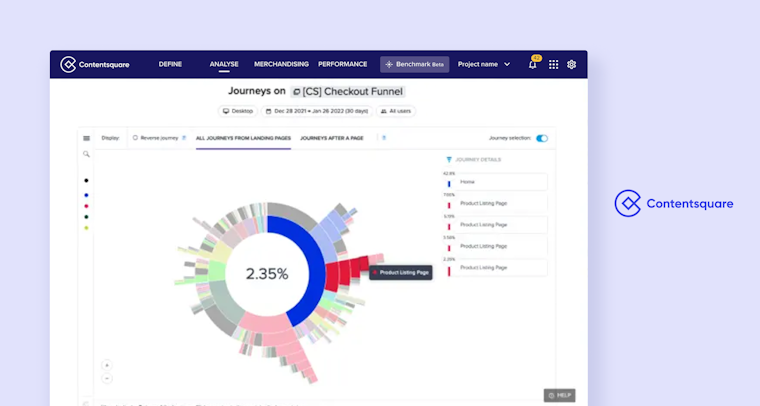
Task: Open the settings gear
Action: (x=571, y=64)
